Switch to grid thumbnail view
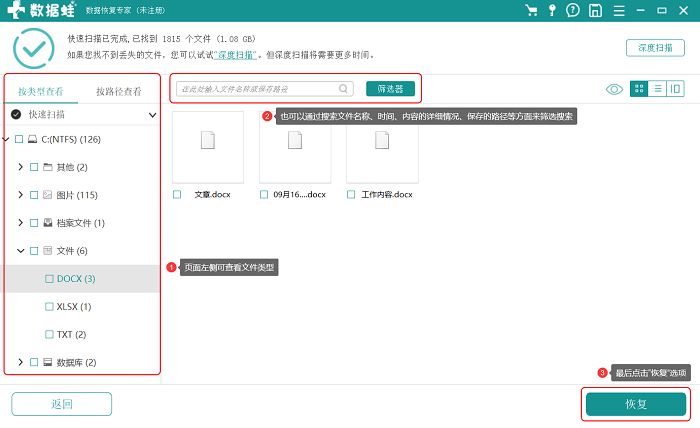 point(639,89)
